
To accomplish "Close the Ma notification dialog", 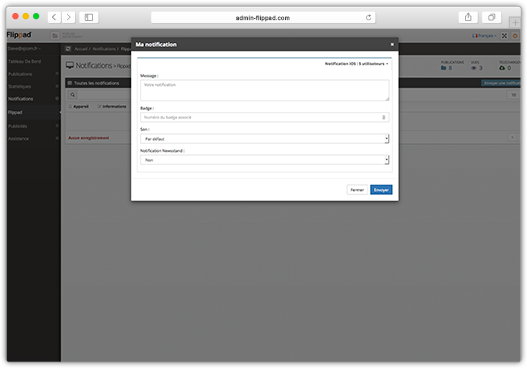I will (392, 44).
